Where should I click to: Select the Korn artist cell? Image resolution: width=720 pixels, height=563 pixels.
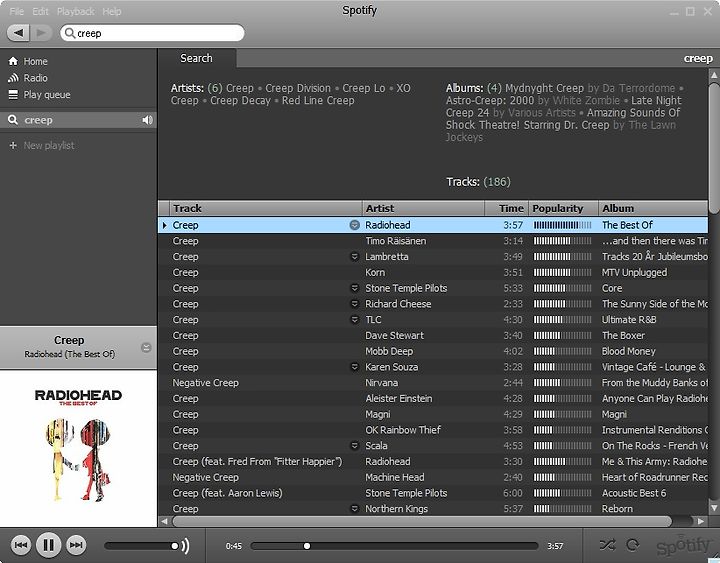pyautogui.click(x=375, y=273)
